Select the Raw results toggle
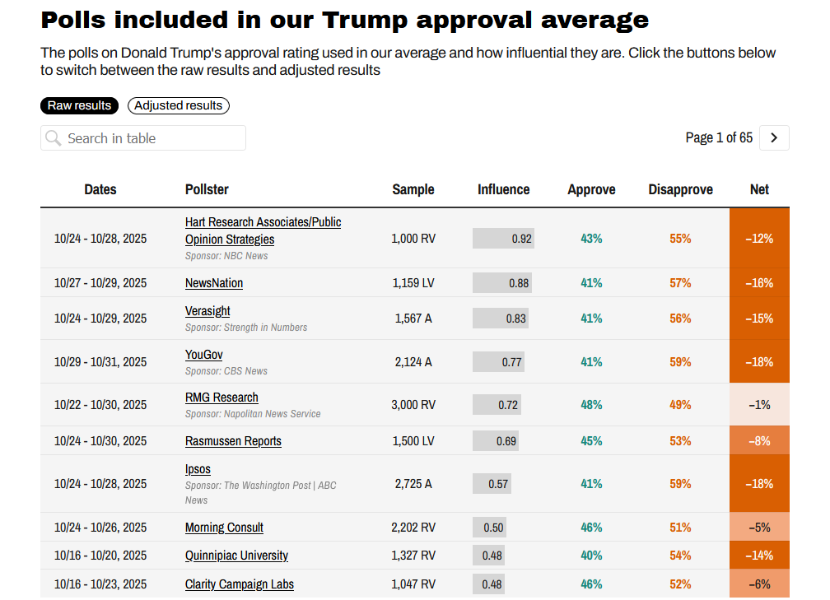 (80, 106)
